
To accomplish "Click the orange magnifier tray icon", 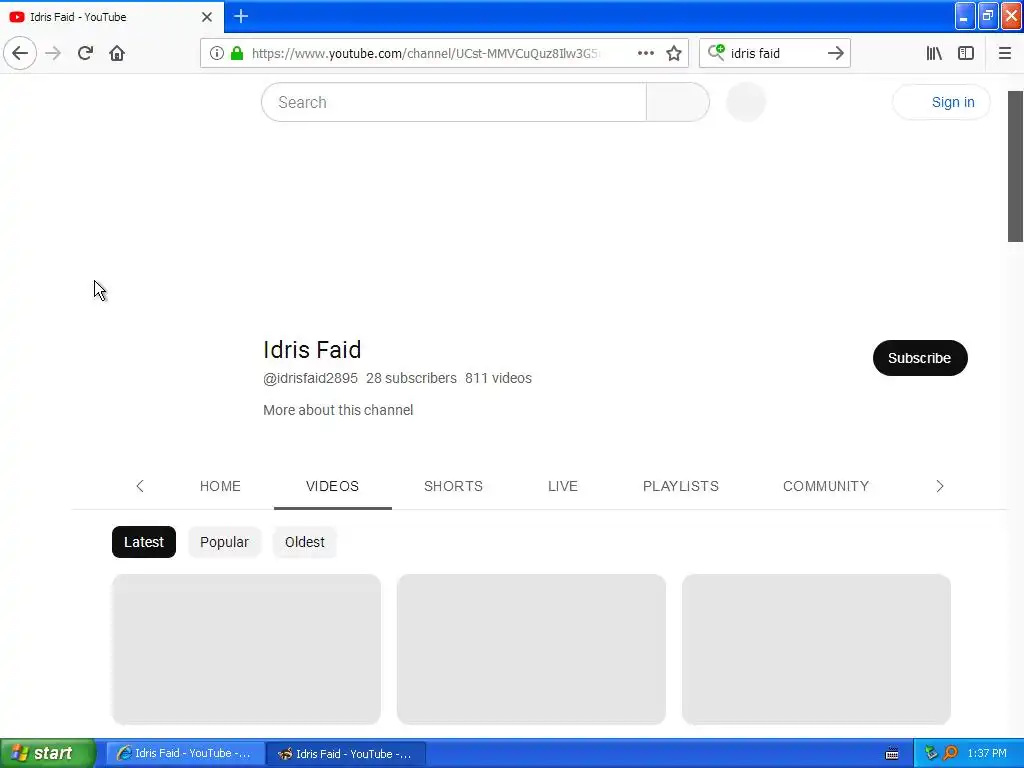I will pos(950,753).
